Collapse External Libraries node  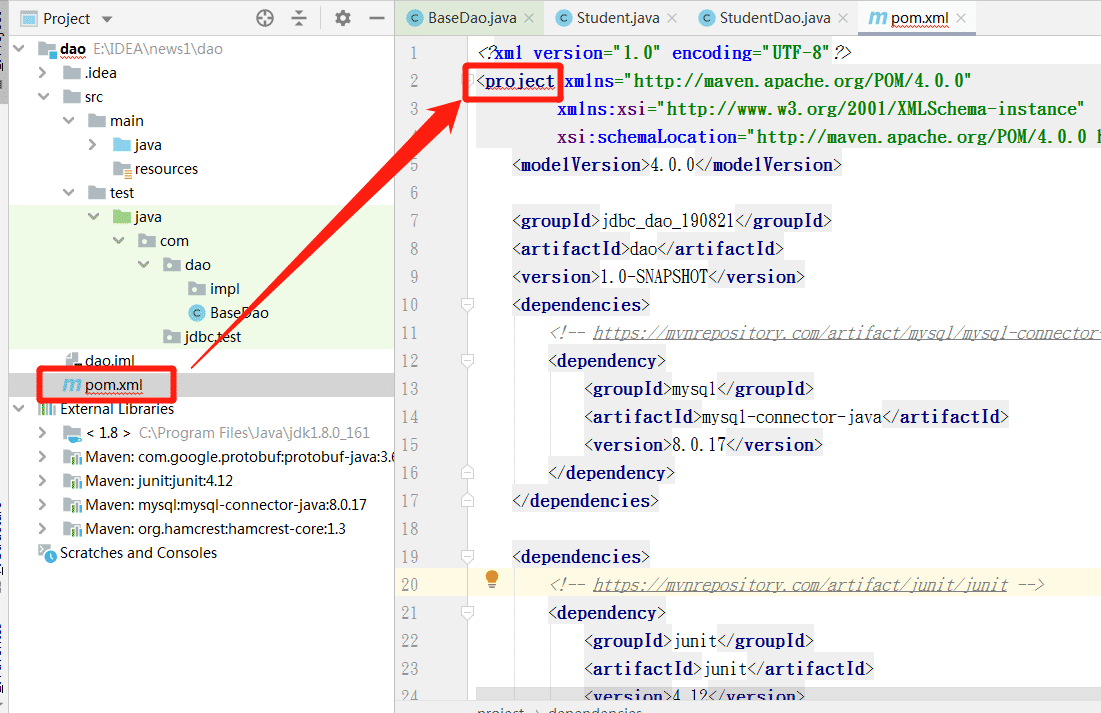[x=19, y=408]
